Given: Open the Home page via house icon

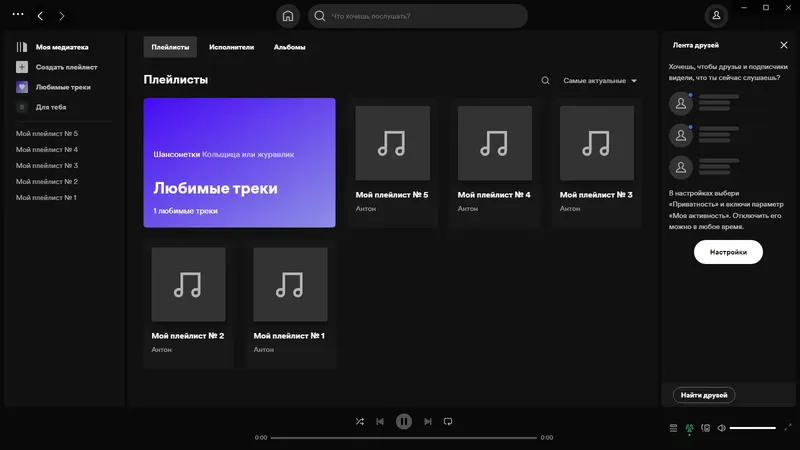Looking at the screenshot, I should (x=288, y=16).
